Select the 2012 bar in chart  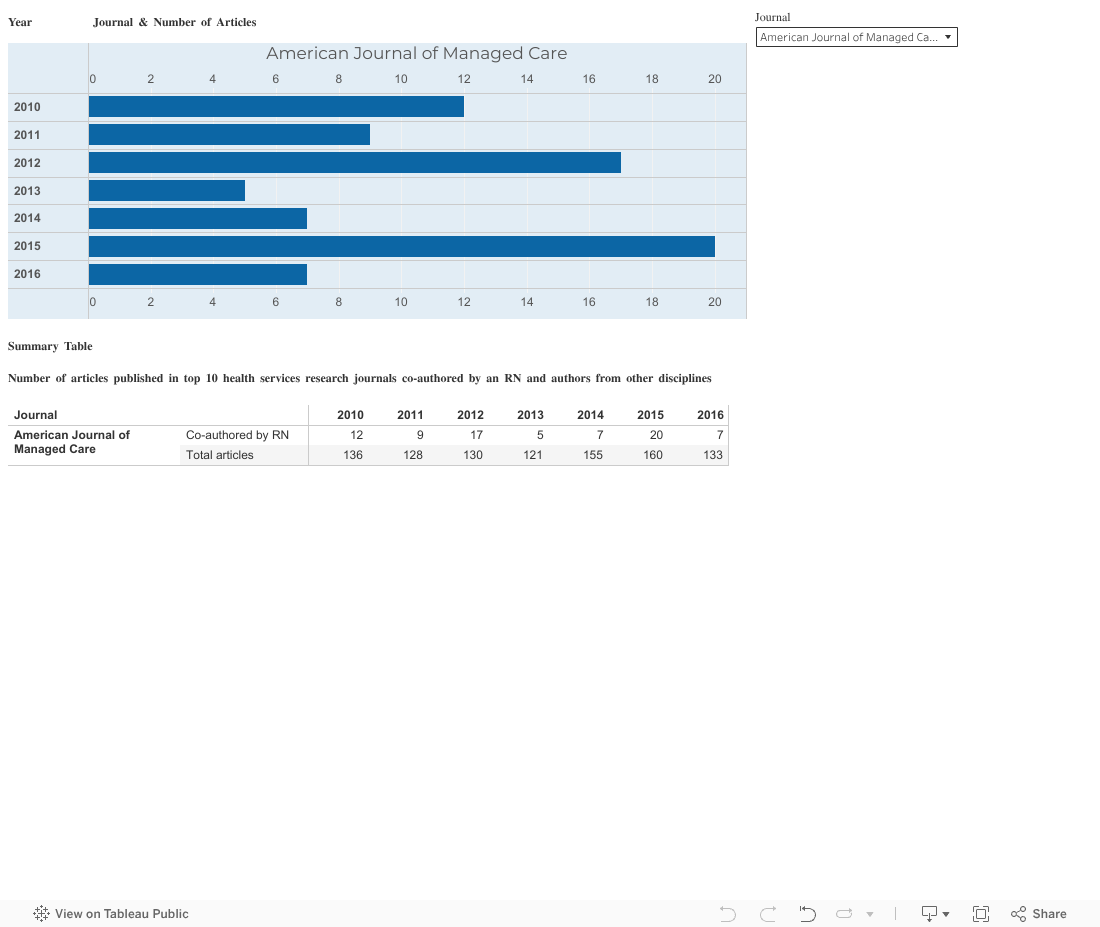click(355, 163)
